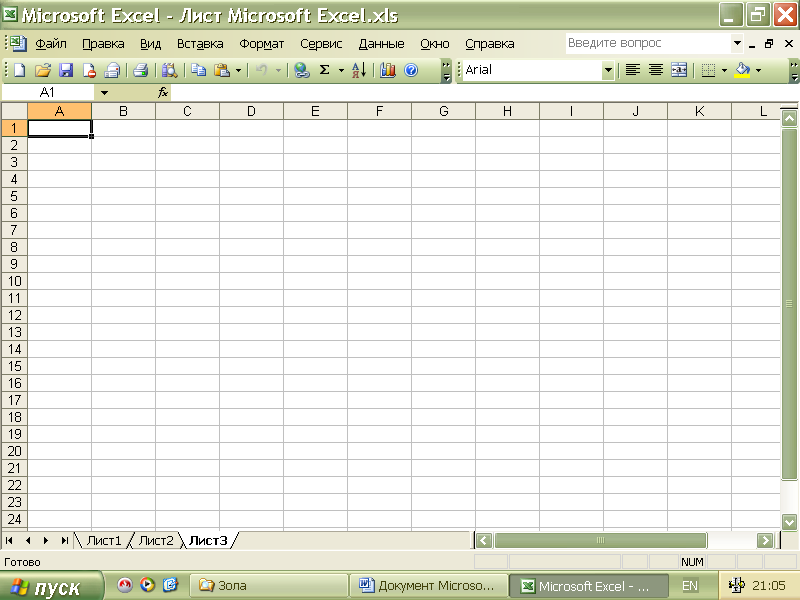Screen dimensions: 800x600
Task: Click in the Введите вопрос help field
Action: pyautogui.click(x=648, y=43)
